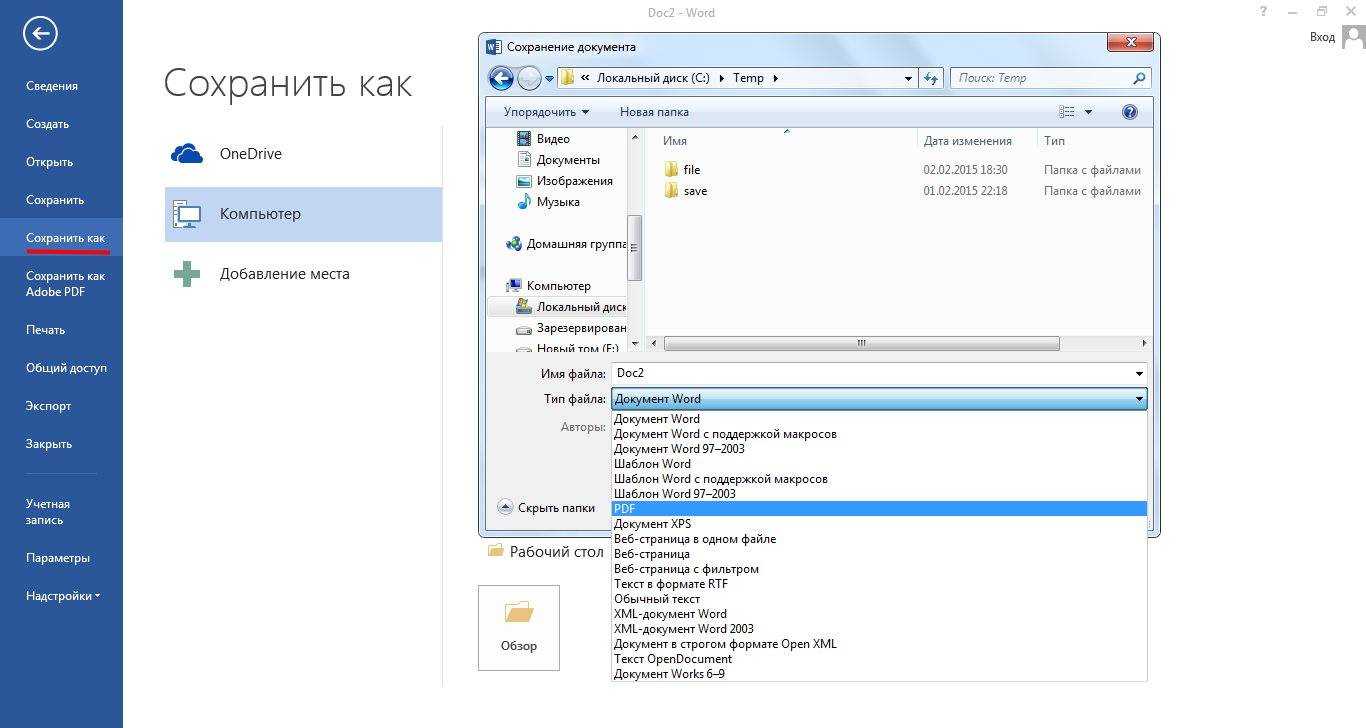Select Документы in navigation pane
This screenshot has height=728, width=1366.
[x=558, y=160]
